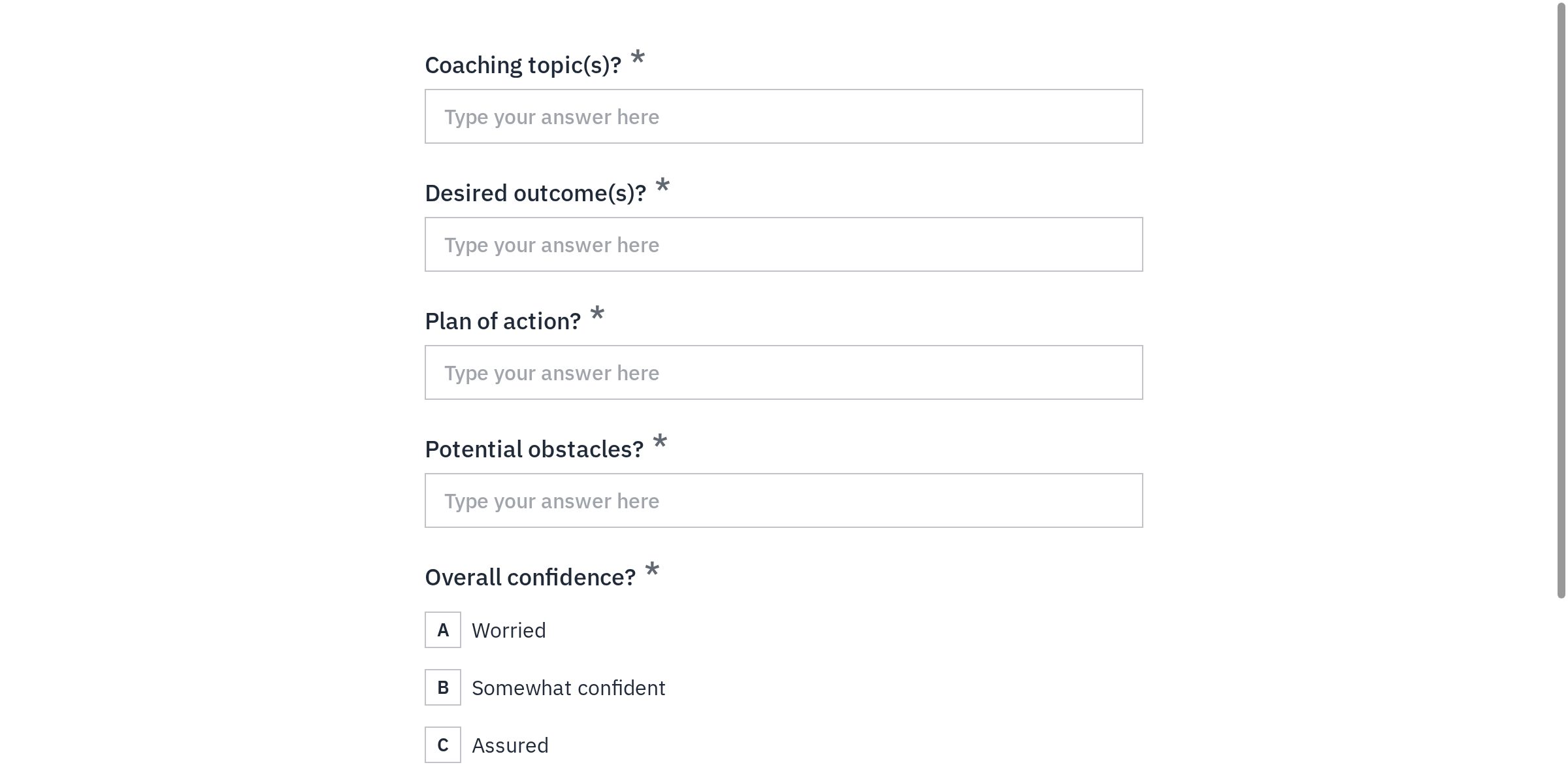Click the A key badge beside Worried
1568x784 pixels.
442,630
